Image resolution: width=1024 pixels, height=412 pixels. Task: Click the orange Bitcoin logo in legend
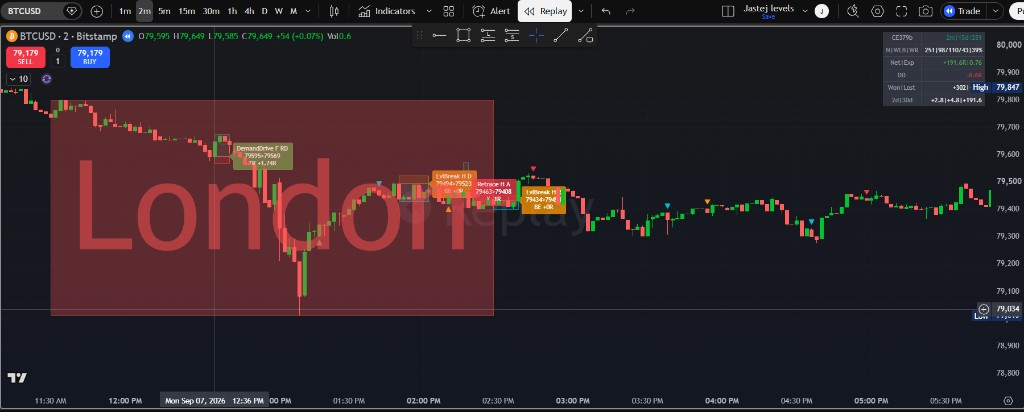[x=12, y=37]
